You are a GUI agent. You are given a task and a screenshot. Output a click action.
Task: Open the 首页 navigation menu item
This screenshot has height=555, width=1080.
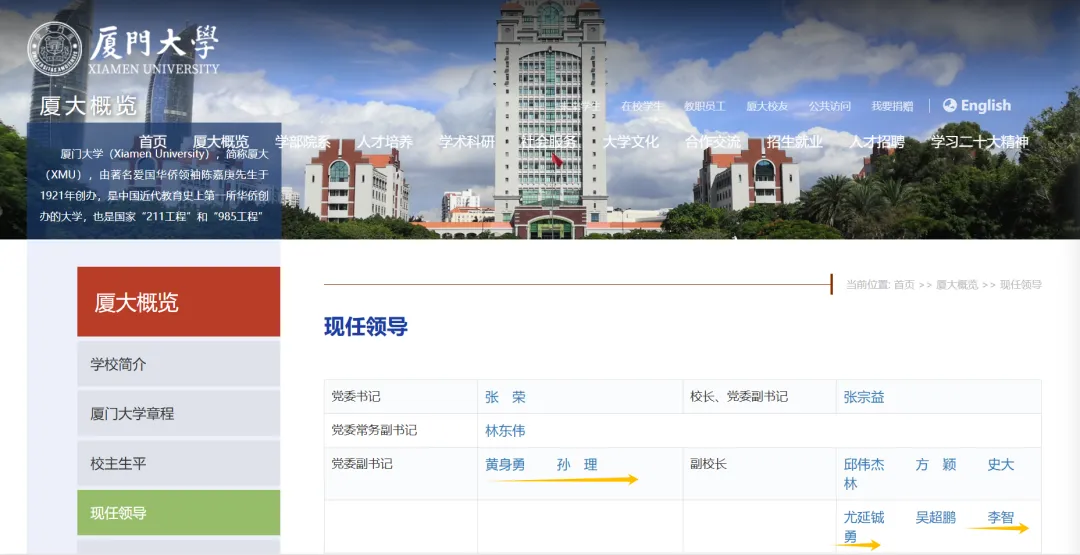click(x=153, y=142)
